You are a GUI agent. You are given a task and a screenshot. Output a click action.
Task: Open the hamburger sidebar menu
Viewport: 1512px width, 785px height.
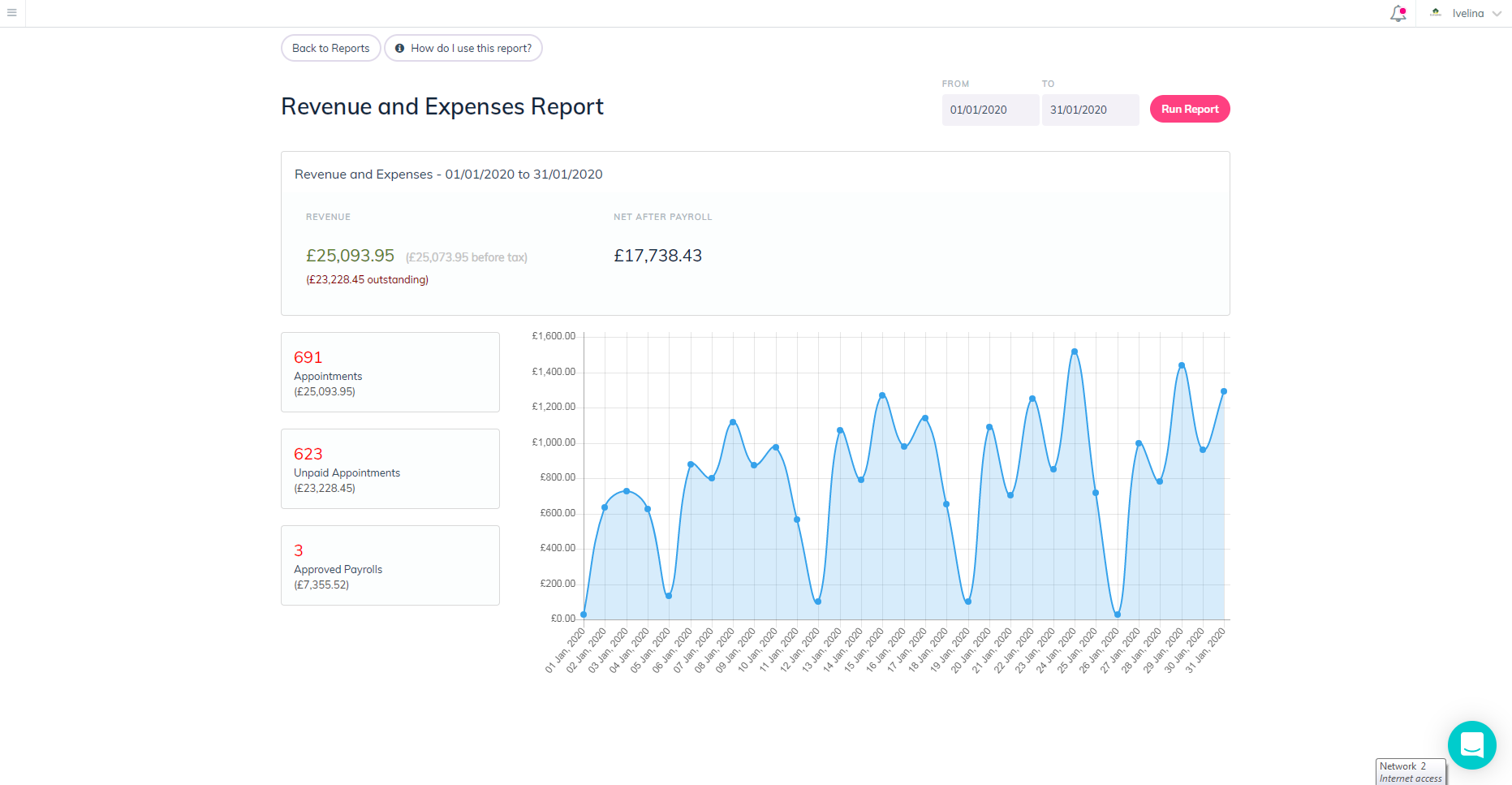(x=12, y=13)
